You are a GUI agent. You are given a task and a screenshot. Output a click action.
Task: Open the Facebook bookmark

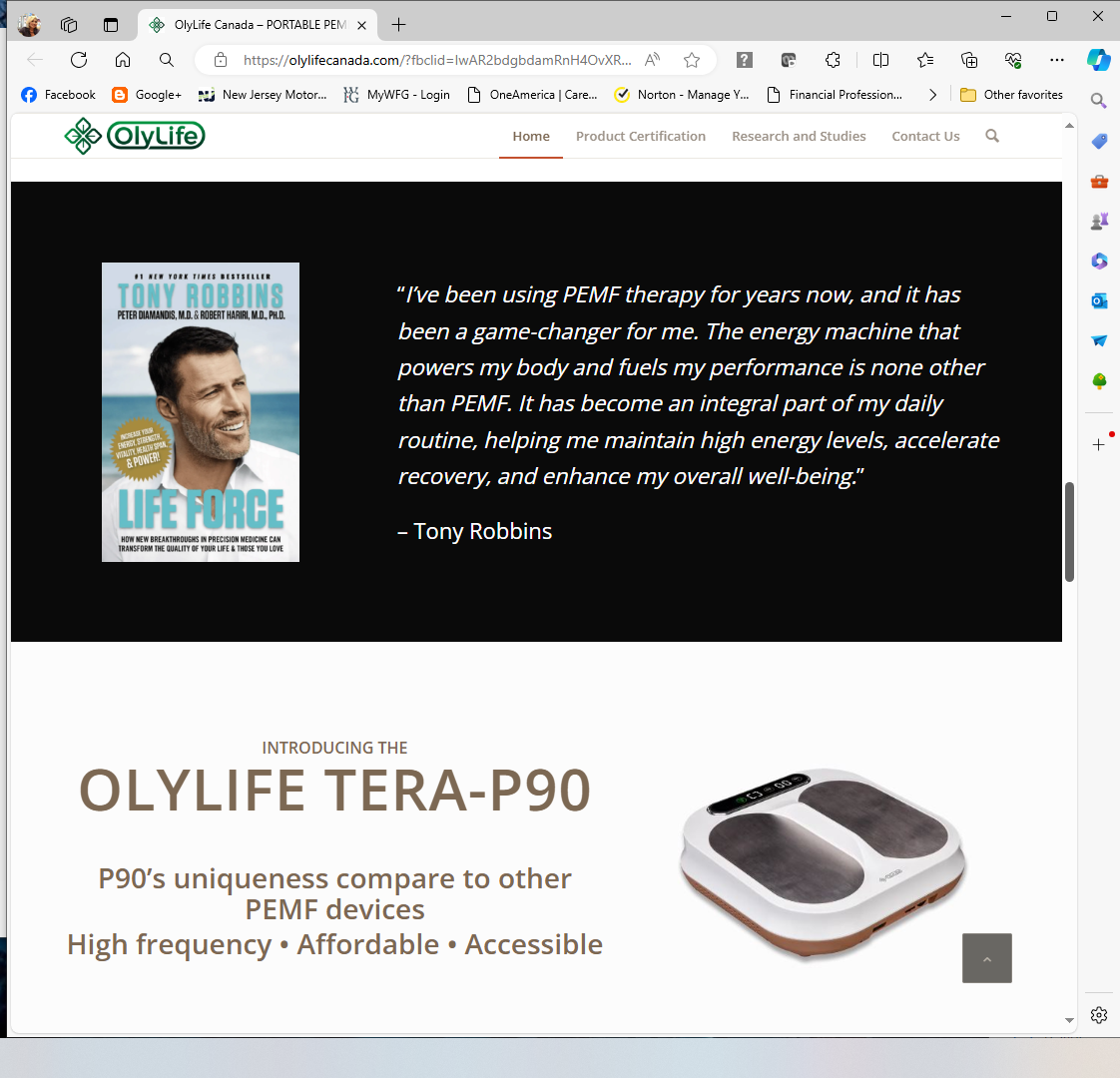[59, 94]
